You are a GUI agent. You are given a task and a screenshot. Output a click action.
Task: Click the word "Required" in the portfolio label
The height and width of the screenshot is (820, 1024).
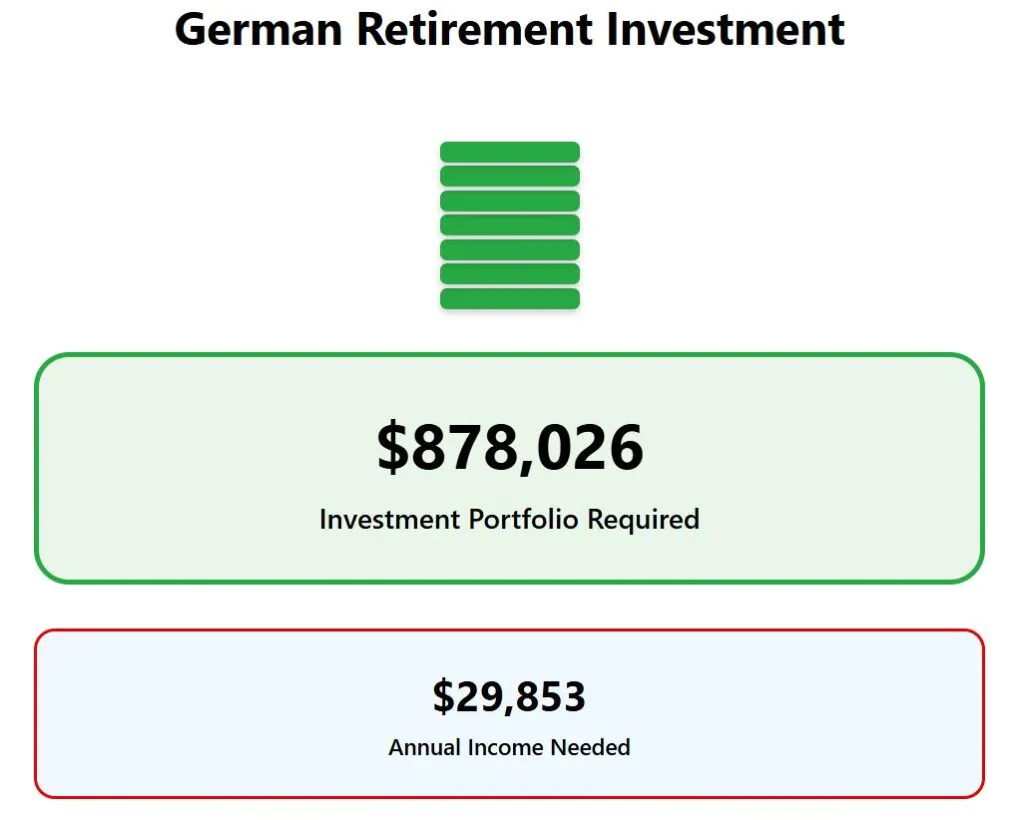click(643, 520)
